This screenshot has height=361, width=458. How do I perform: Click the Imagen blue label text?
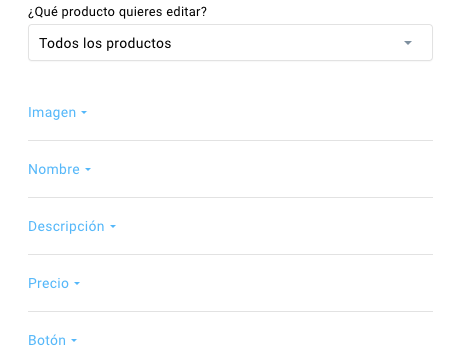[52, 113]
